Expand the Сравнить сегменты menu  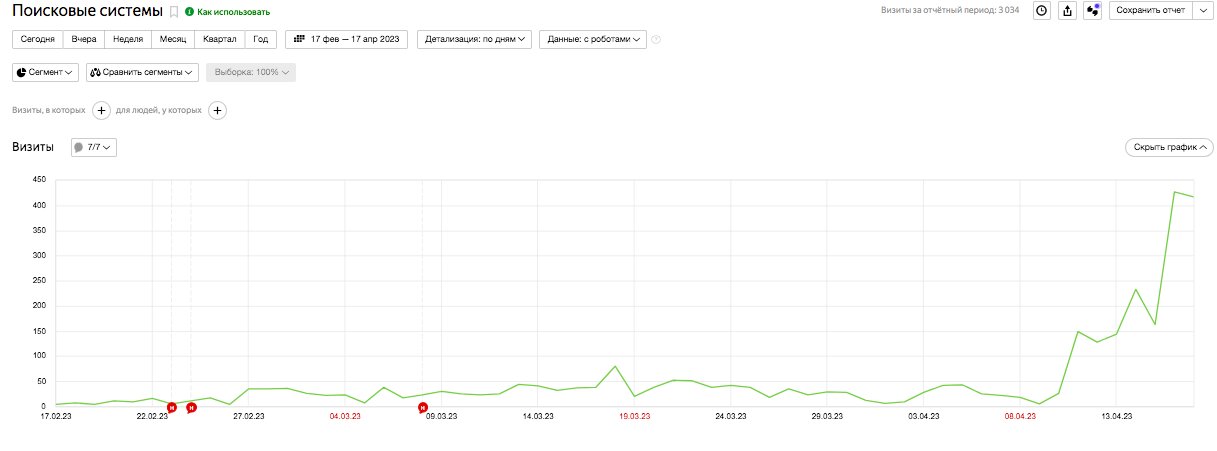pos(142,73)
